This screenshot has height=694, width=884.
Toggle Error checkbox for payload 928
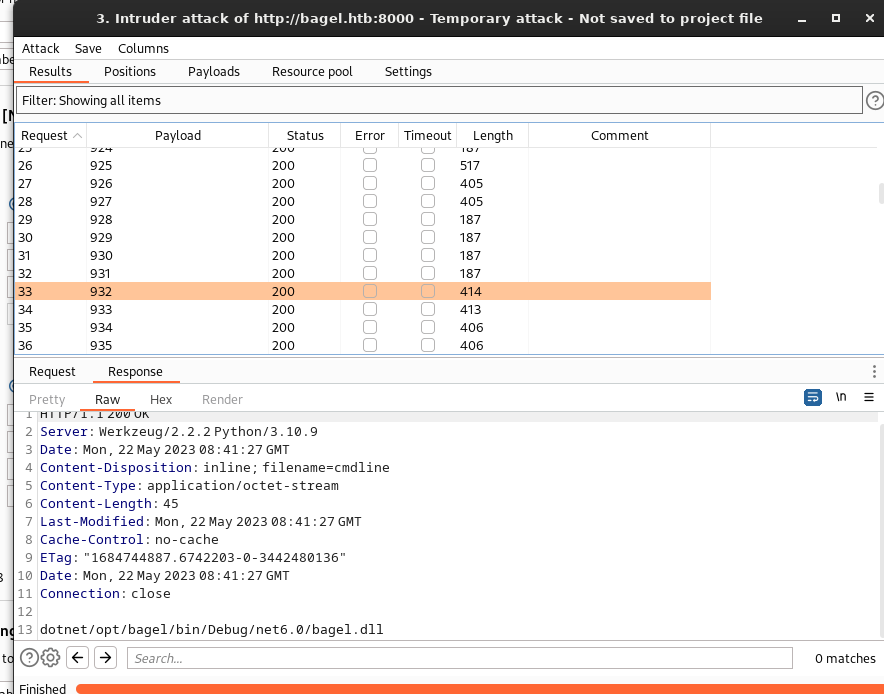(370, 219)
